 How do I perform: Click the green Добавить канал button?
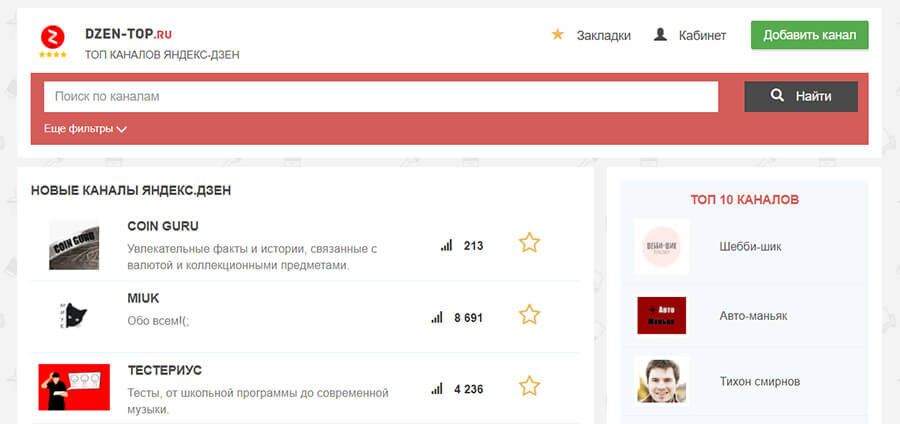pos(809,35)
